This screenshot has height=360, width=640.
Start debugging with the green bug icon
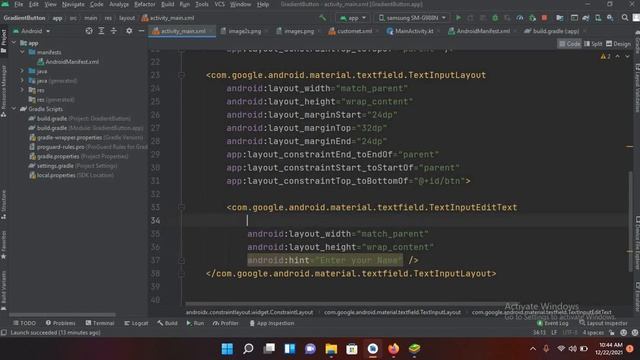[x=495, y=18]
